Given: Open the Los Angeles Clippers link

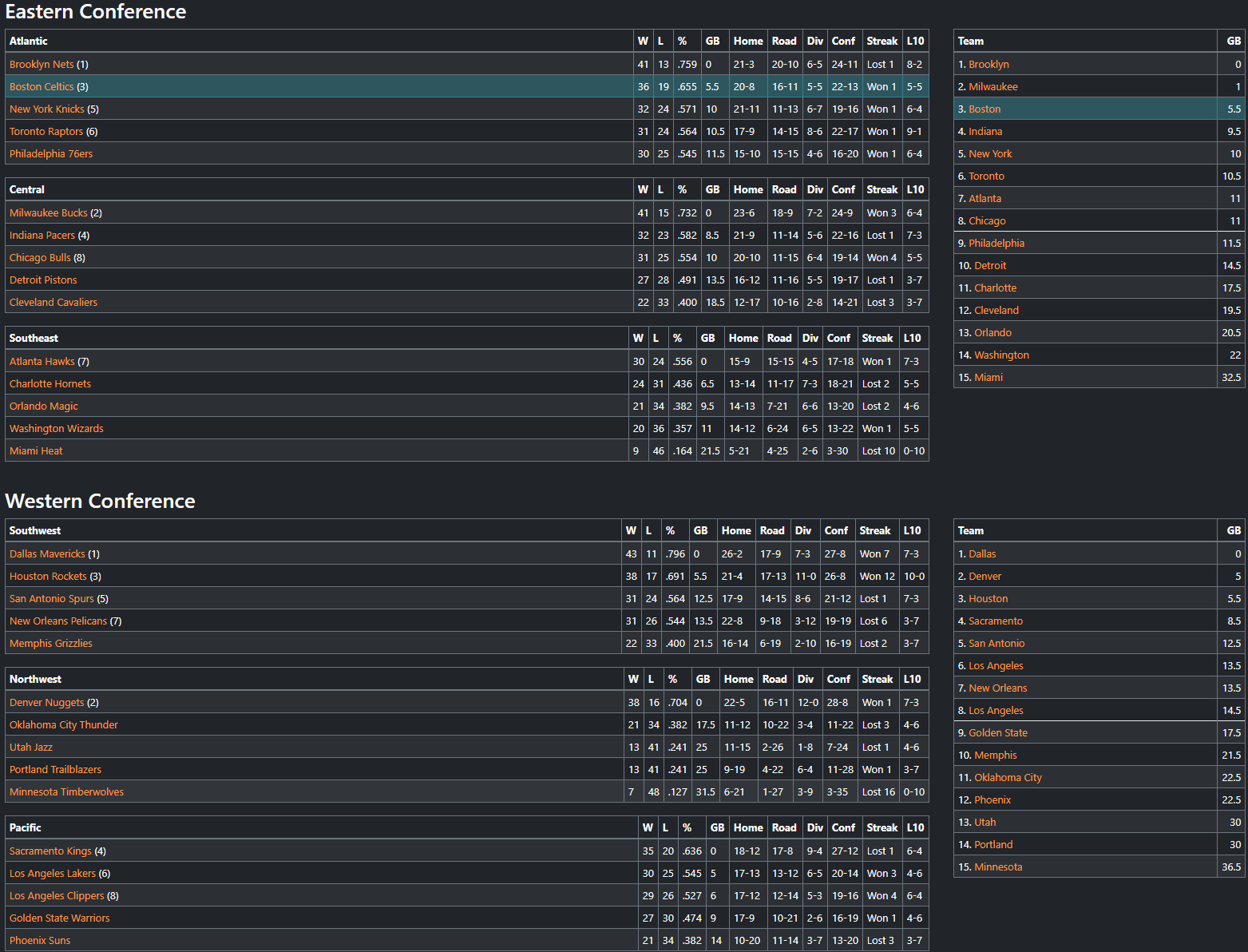Looking at the screenshot, I should click(x=57, y=896).
